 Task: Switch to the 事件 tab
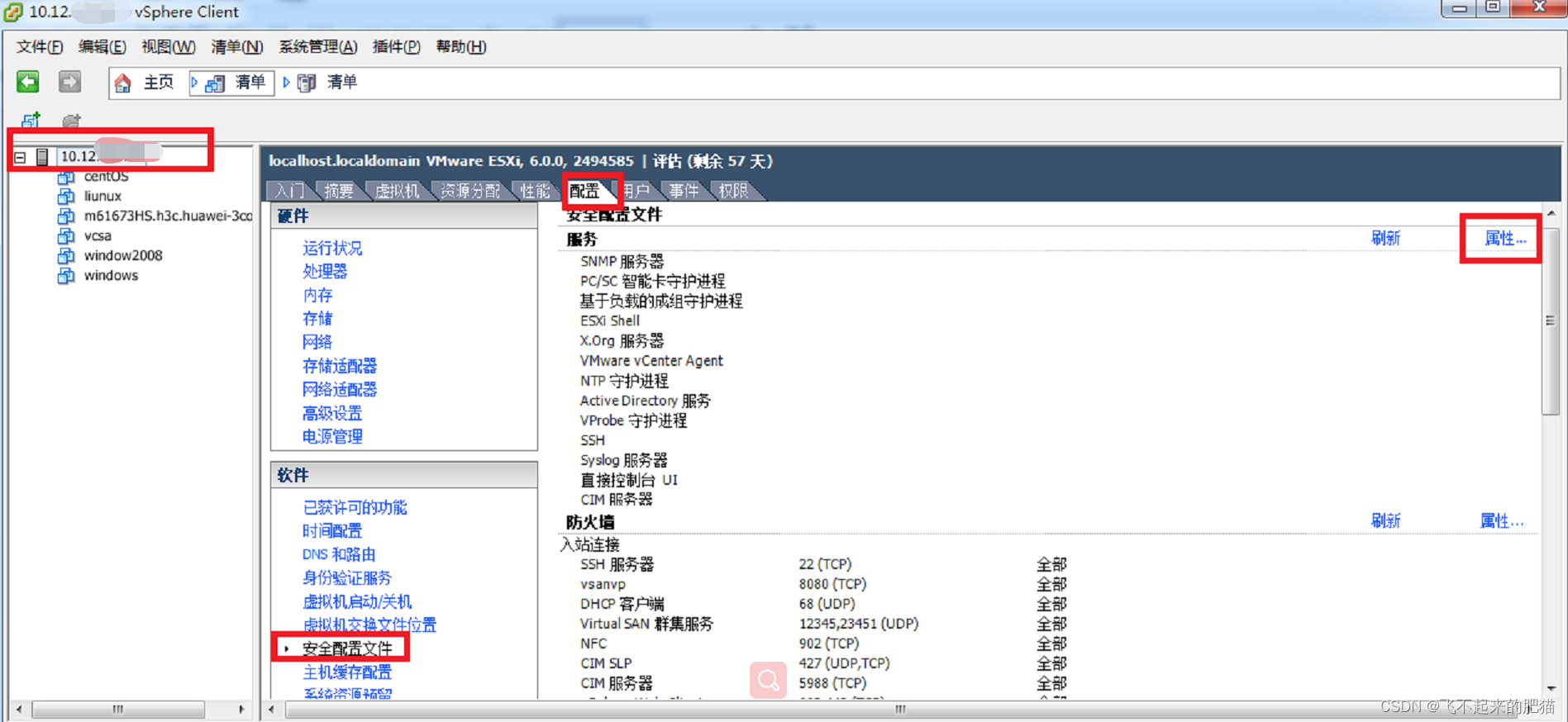pos(684,191)
